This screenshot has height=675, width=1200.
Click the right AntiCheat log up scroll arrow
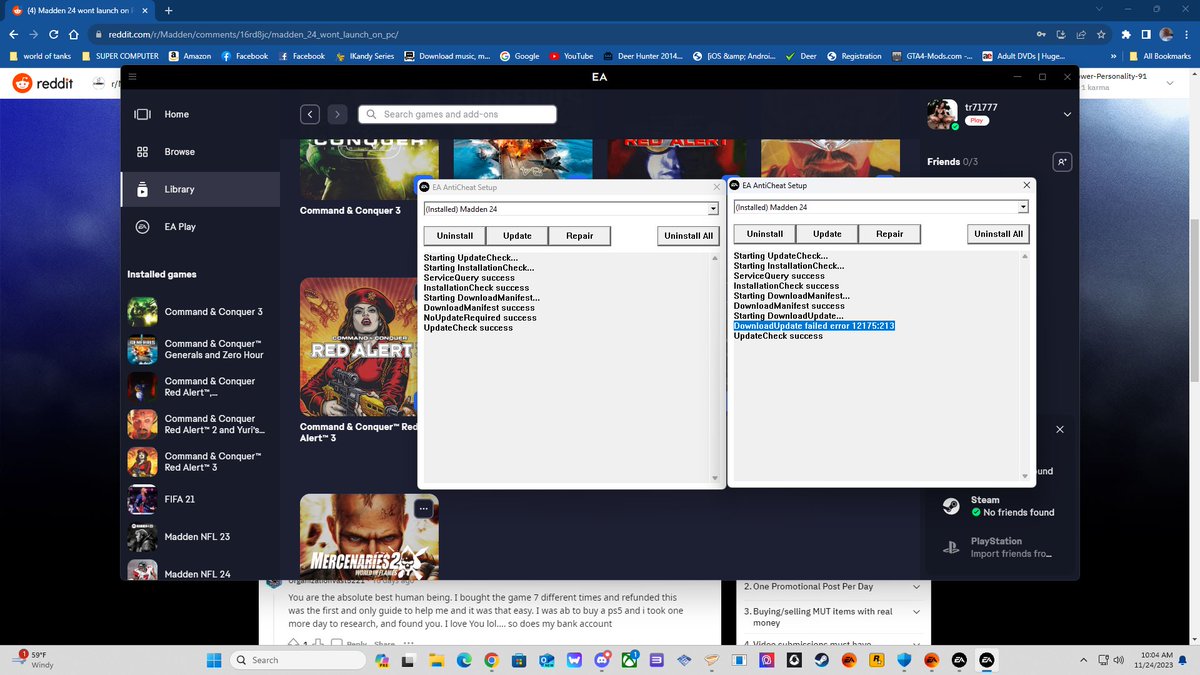(1024, 256)
